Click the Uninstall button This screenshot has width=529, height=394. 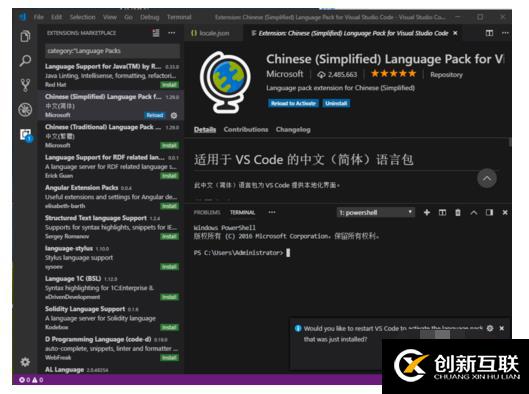pyautogui.click(x=336, y=103)
